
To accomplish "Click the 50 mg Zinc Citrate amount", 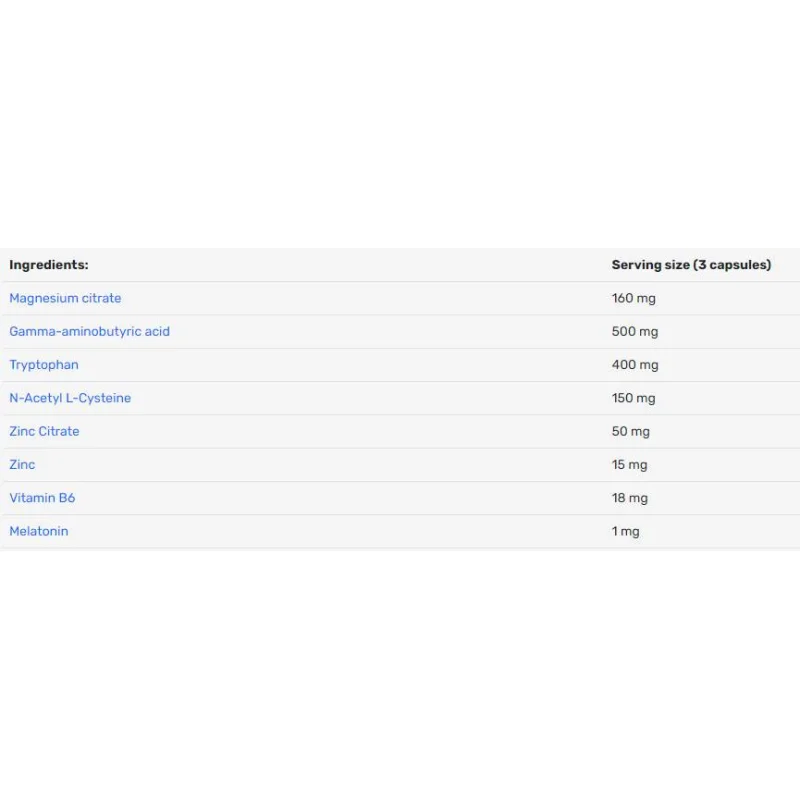I will [x=631, y=431].
